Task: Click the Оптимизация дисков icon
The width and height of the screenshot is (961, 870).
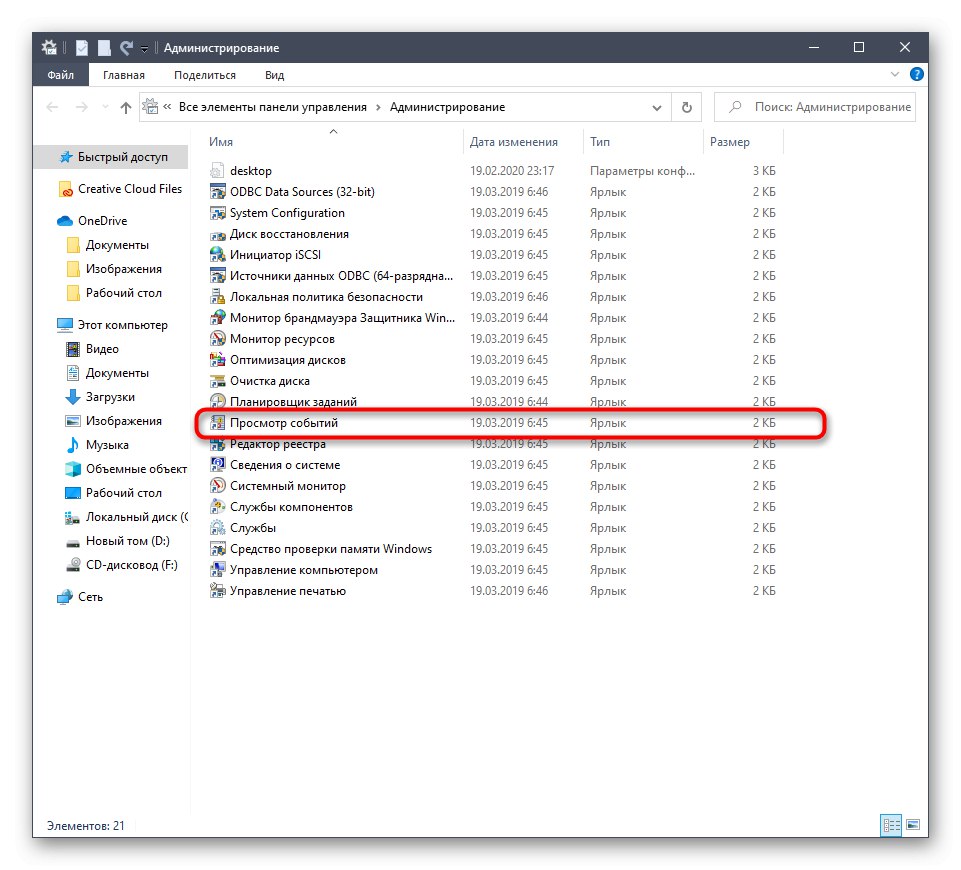Action: (x=218, y=360)
